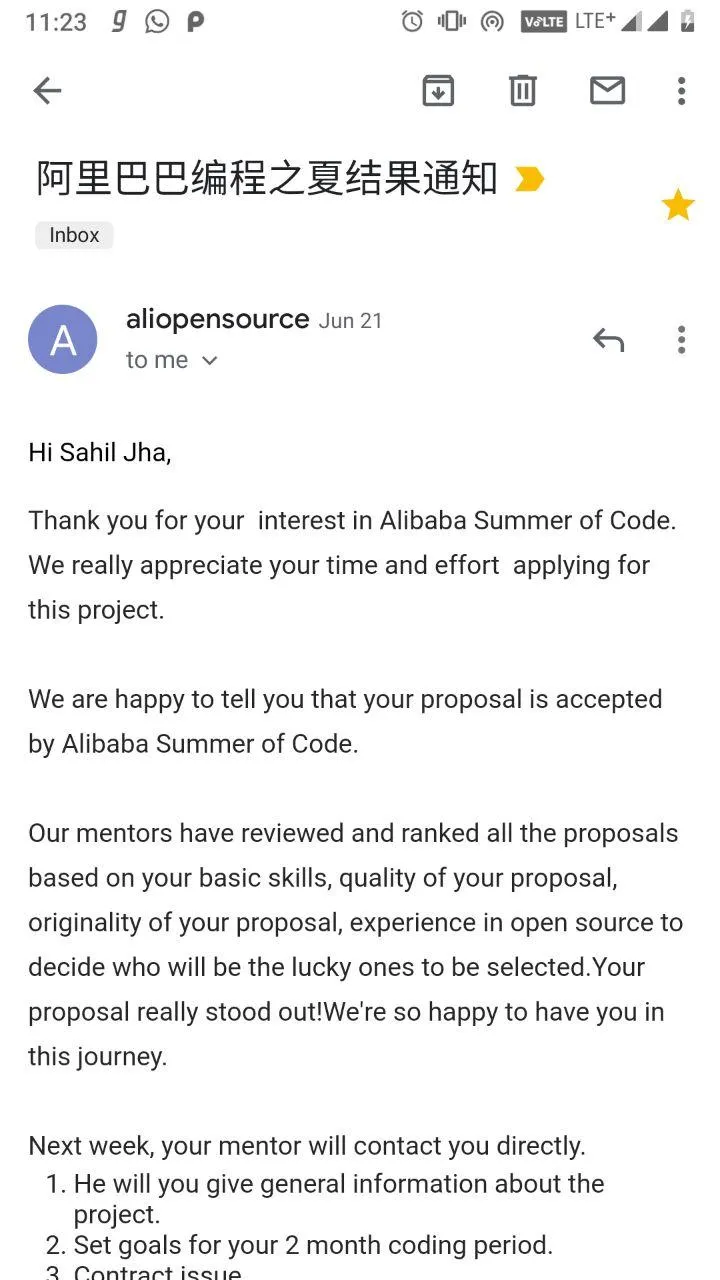Tap the Jun 21 email date
720x1280 pixels.
coord(350,321)
